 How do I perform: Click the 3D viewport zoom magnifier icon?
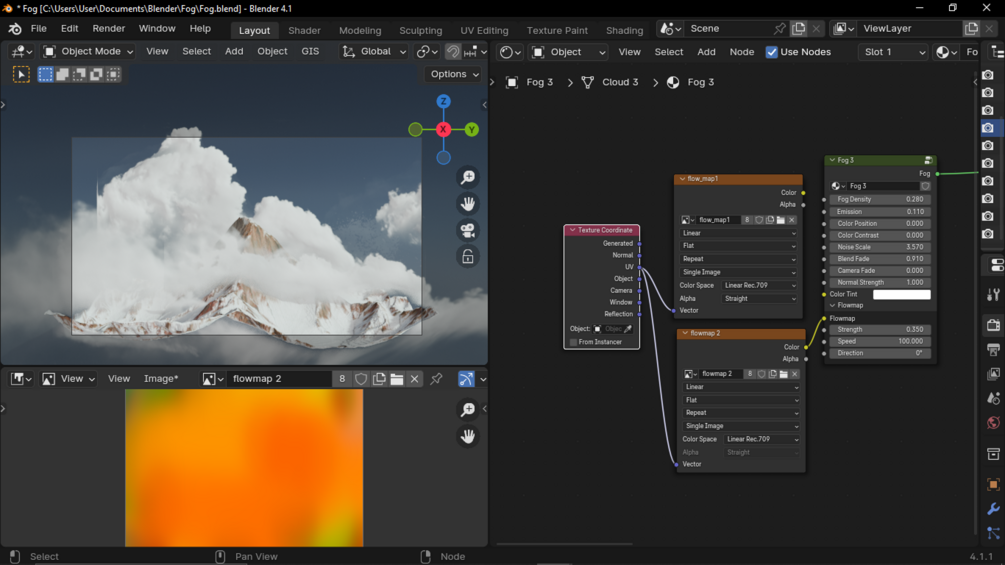tap(468, 177)
